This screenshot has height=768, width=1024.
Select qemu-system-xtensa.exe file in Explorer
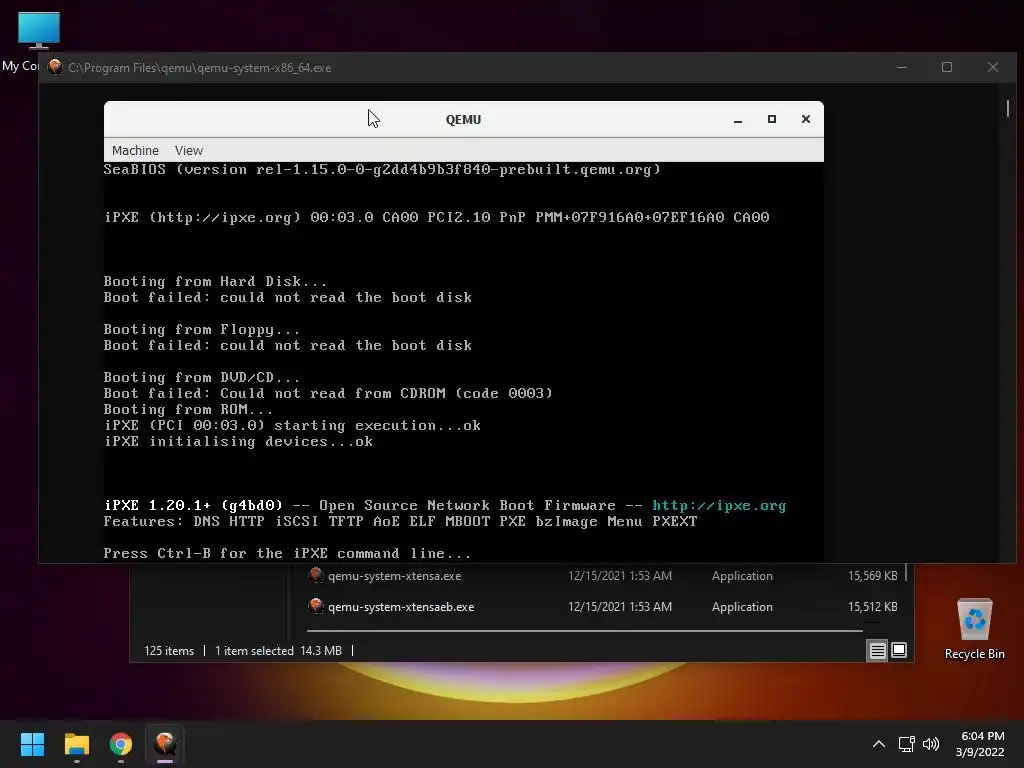(x=601, y=576)
